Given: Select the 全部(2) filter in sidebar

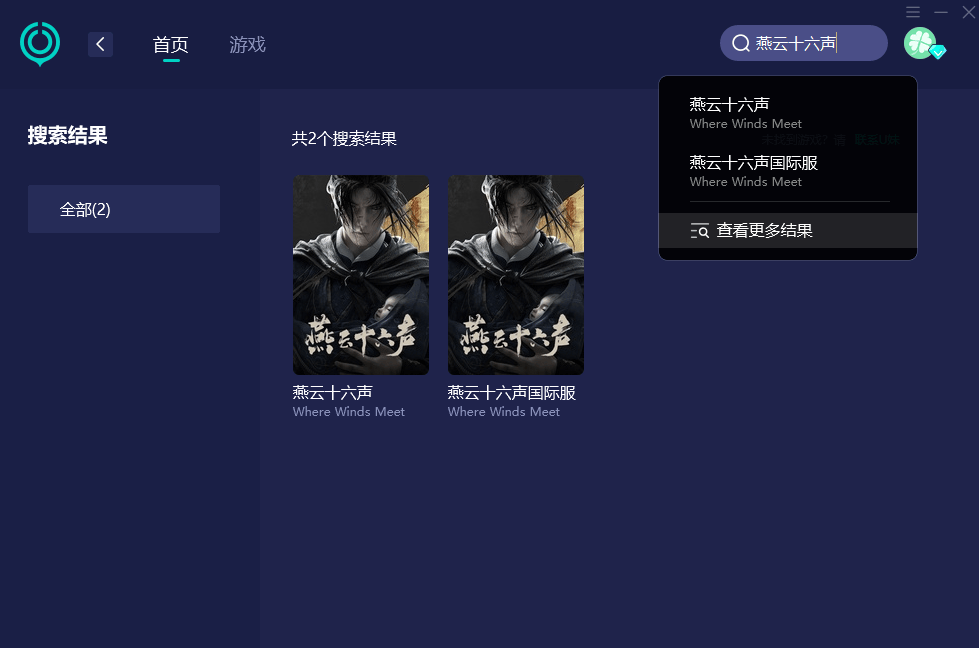Looking at the screenshot, I should pos(124,209).
